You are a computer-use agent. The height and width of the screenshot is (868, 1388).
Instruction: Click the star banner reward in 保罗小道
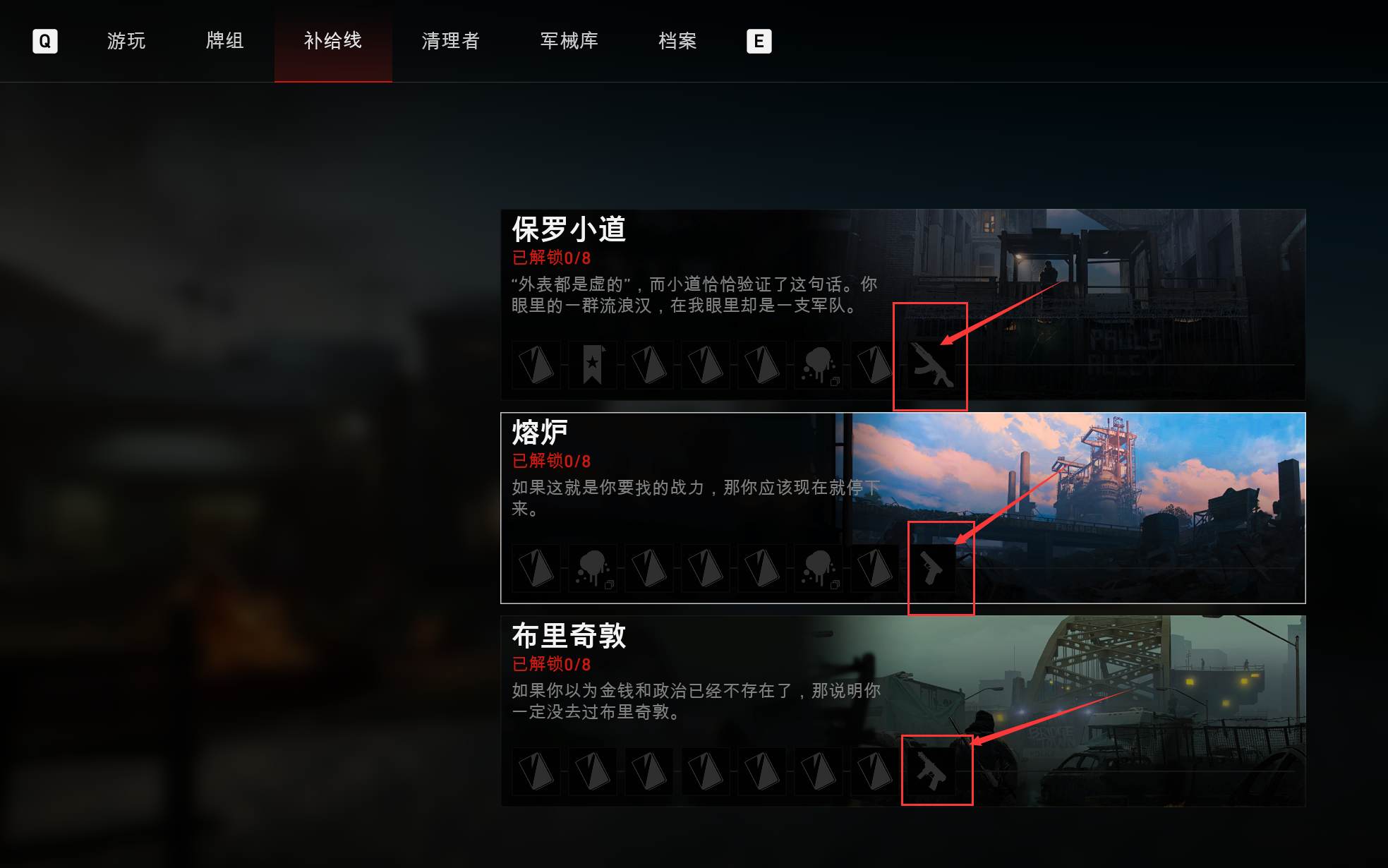592,365
